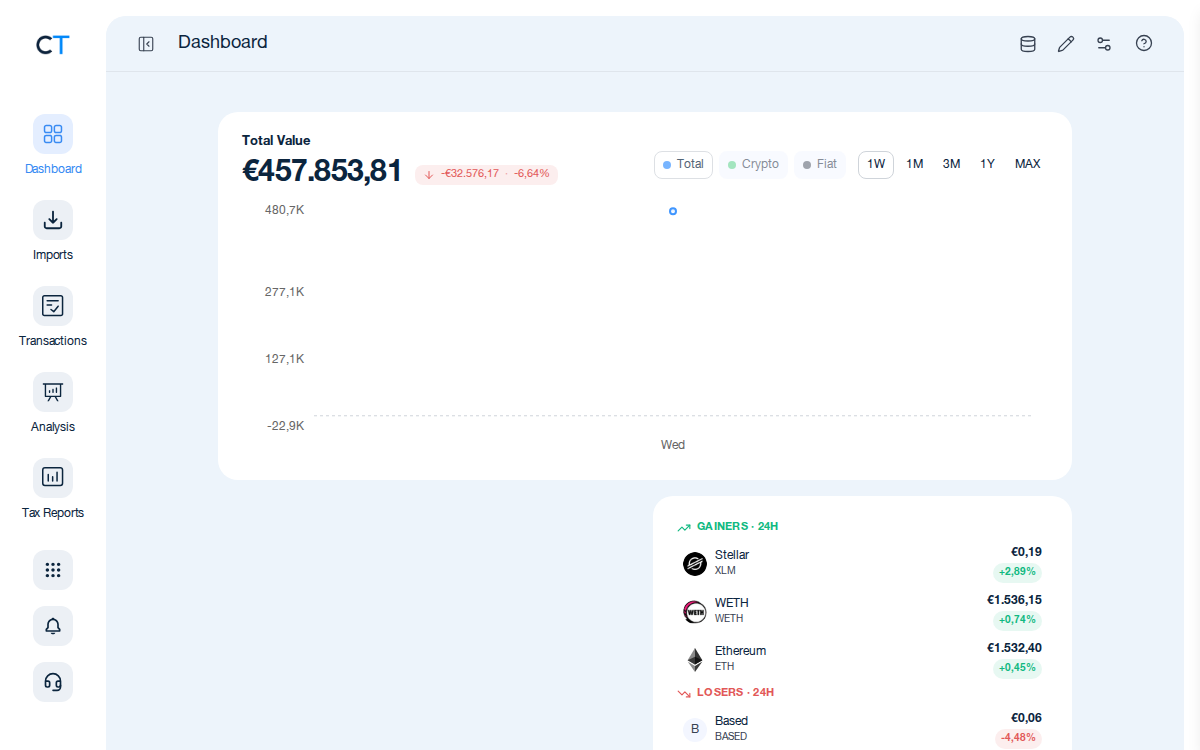The image size is (1200, 750).
Task: Select the 3M time range
Action: pos(951,165)
